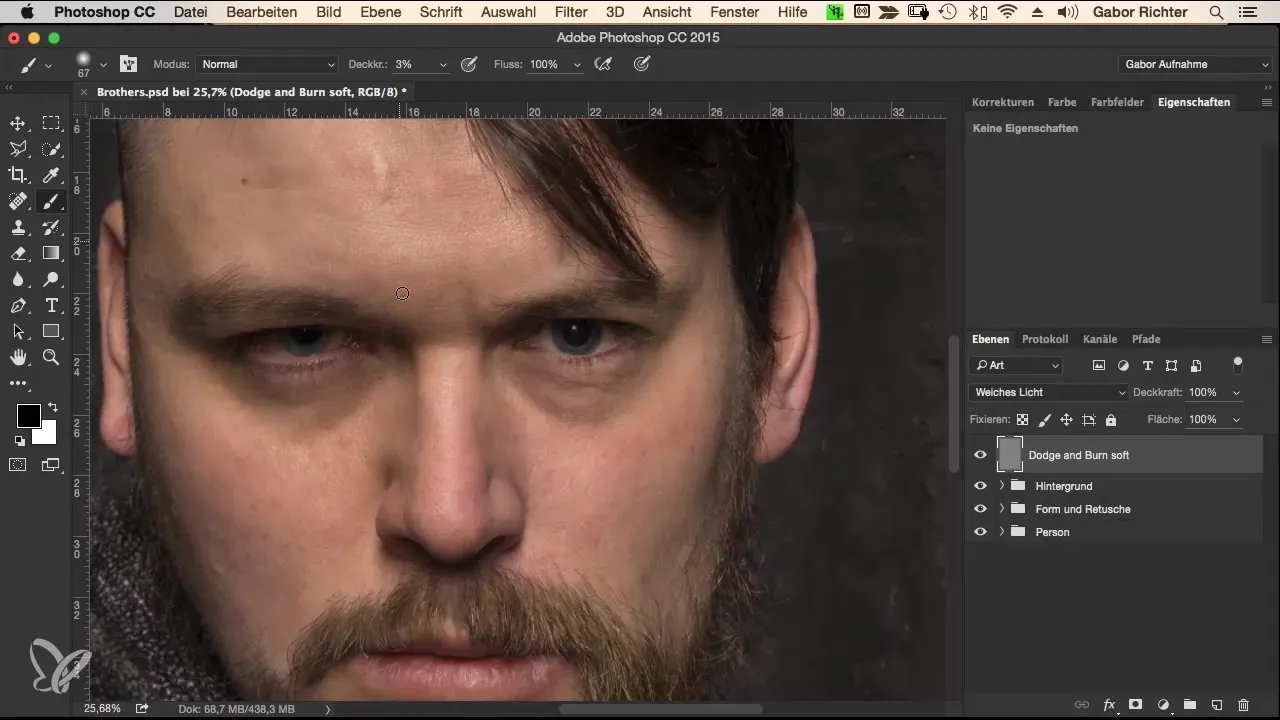Screen dimensions: 1280x720
Task: Select the Rectangular Marquee tool
Action: tap(52, 124)
